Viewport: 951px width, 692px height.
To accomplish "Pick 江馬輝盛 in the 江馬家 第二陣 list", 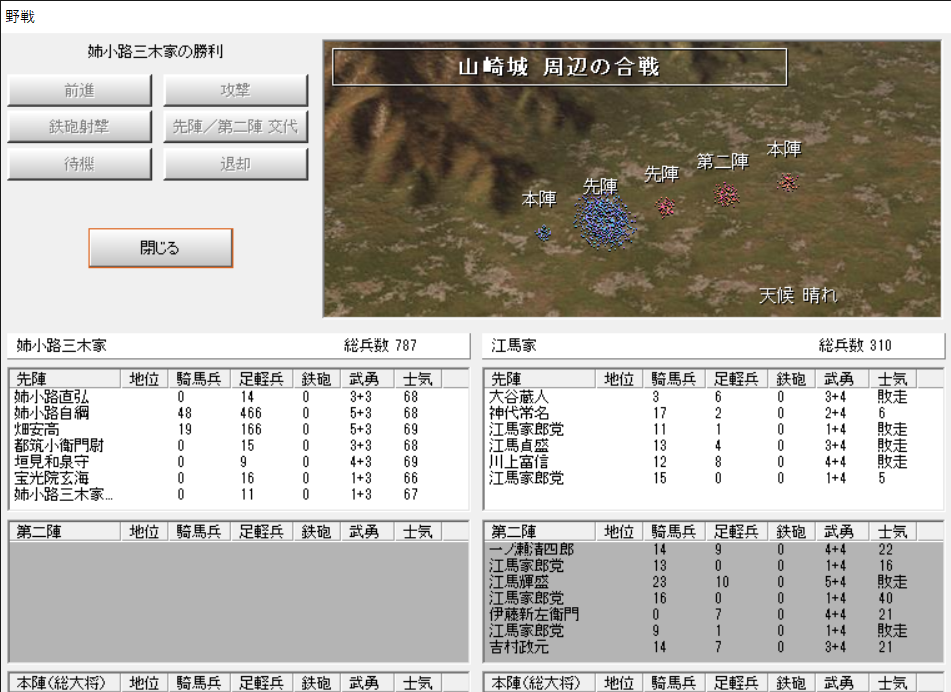I will point(520,582).
